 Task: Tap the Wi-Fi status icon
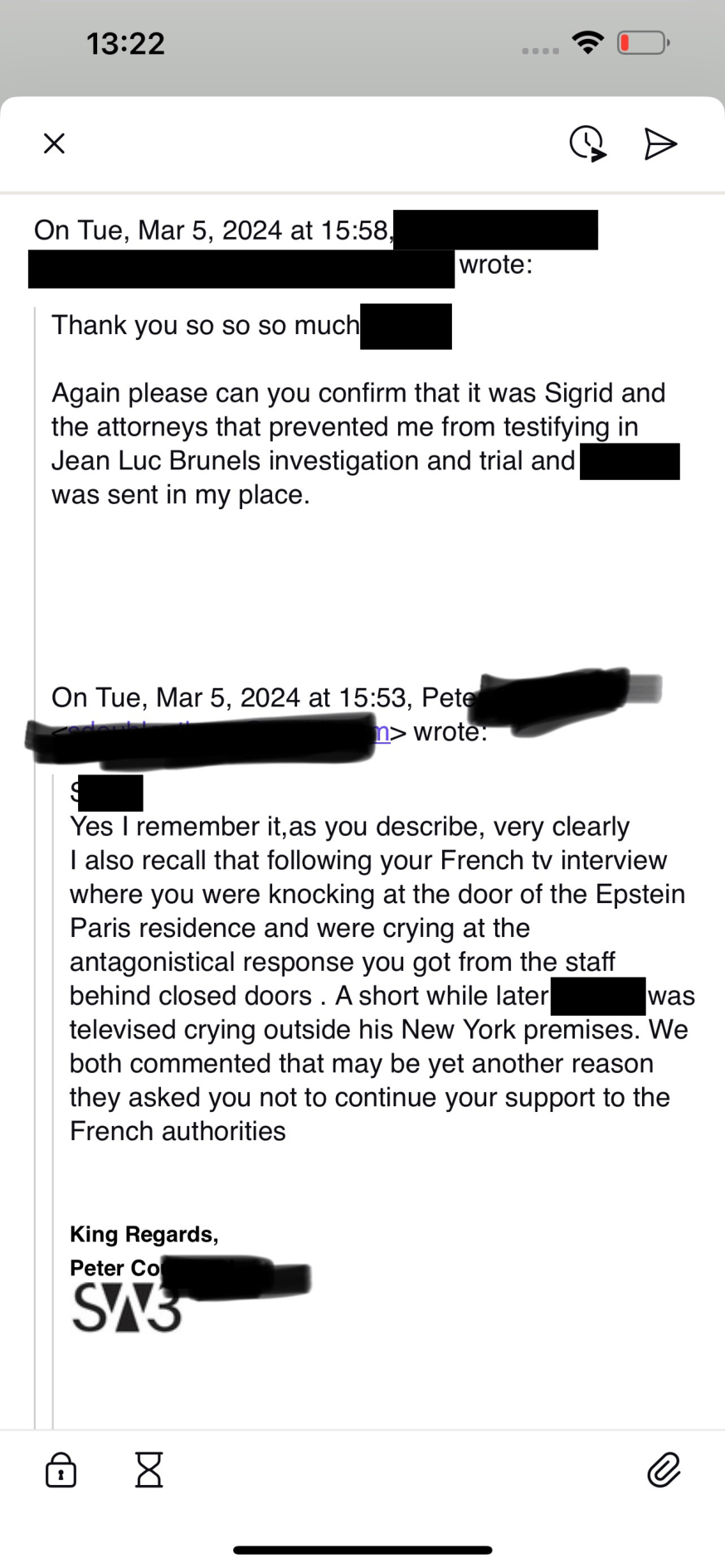coord(588,42)
